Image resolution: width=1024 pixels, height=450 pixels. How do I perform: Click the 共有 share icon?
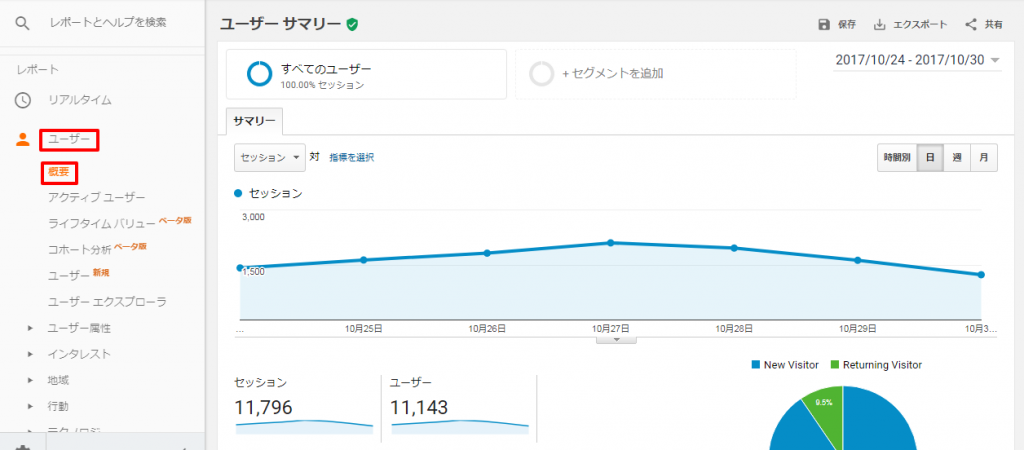(971, 25)
